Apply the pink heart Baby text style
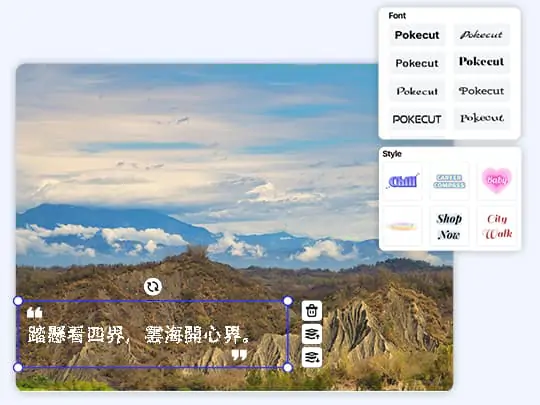The width and height of the screenshot is (540, 405). [x=497, y=181]
